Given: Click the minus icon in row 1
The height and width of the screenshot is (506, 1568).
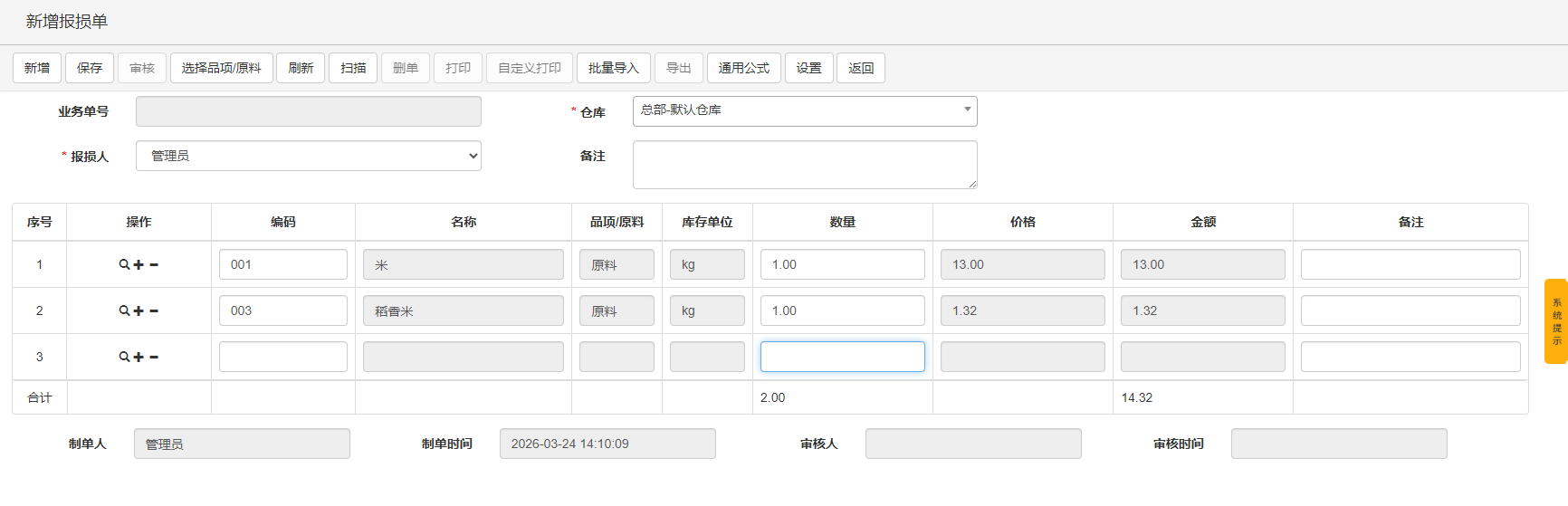Looking at the screenshot, I should [x=154, y=265].
